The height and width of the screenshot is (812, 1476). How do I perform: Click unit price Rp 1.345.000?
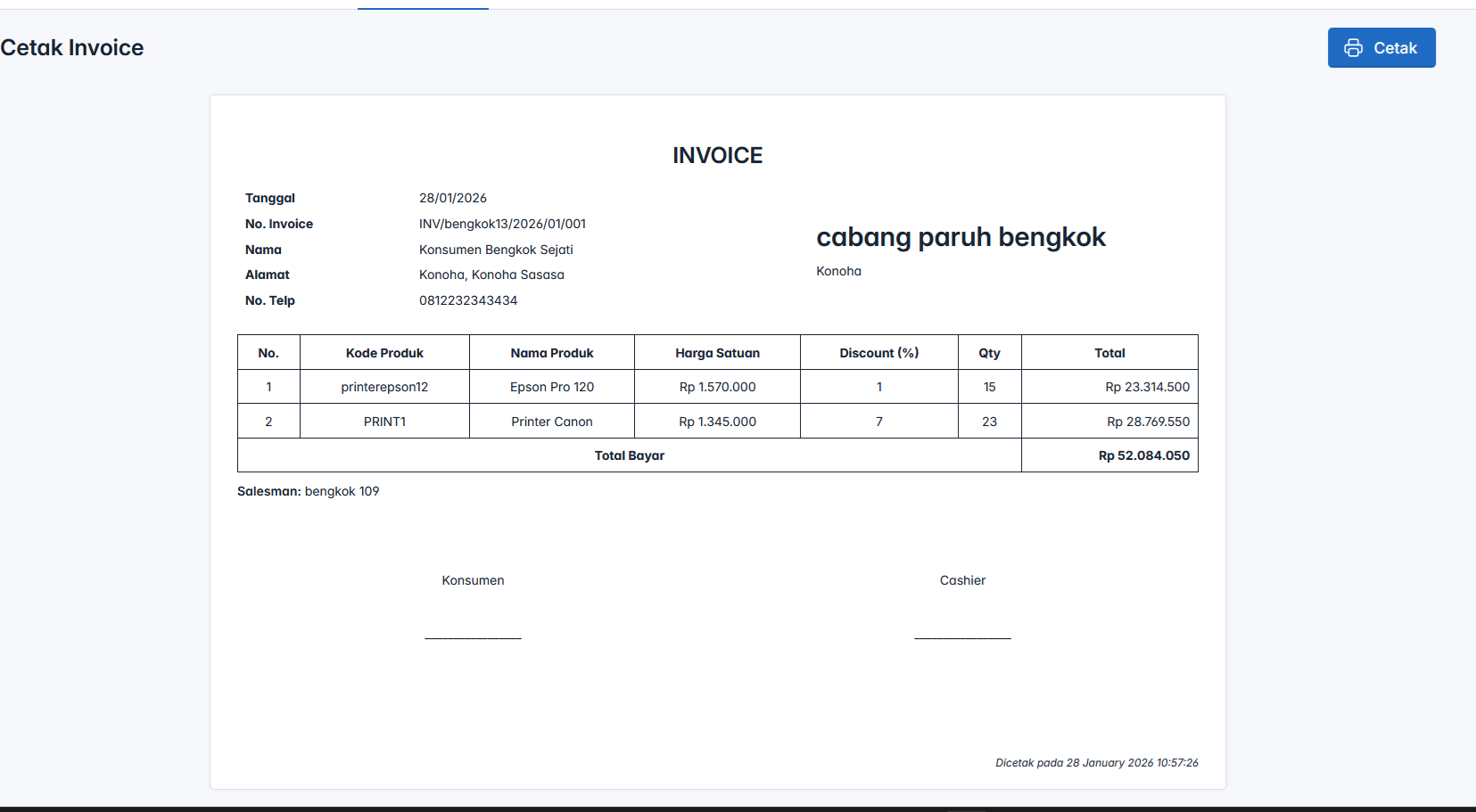(718, 422)
